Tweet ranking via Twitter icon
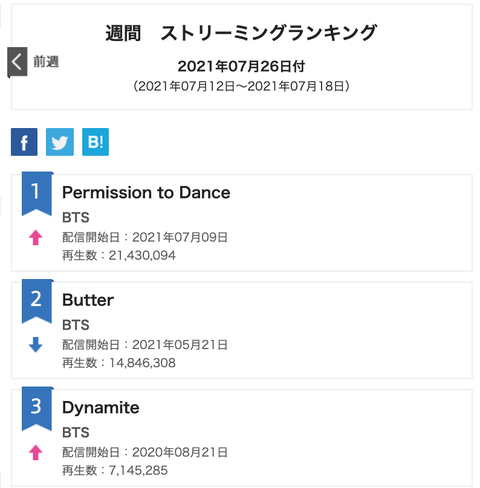This screenshot has width=480, height=488. click(x=60, y=142)
